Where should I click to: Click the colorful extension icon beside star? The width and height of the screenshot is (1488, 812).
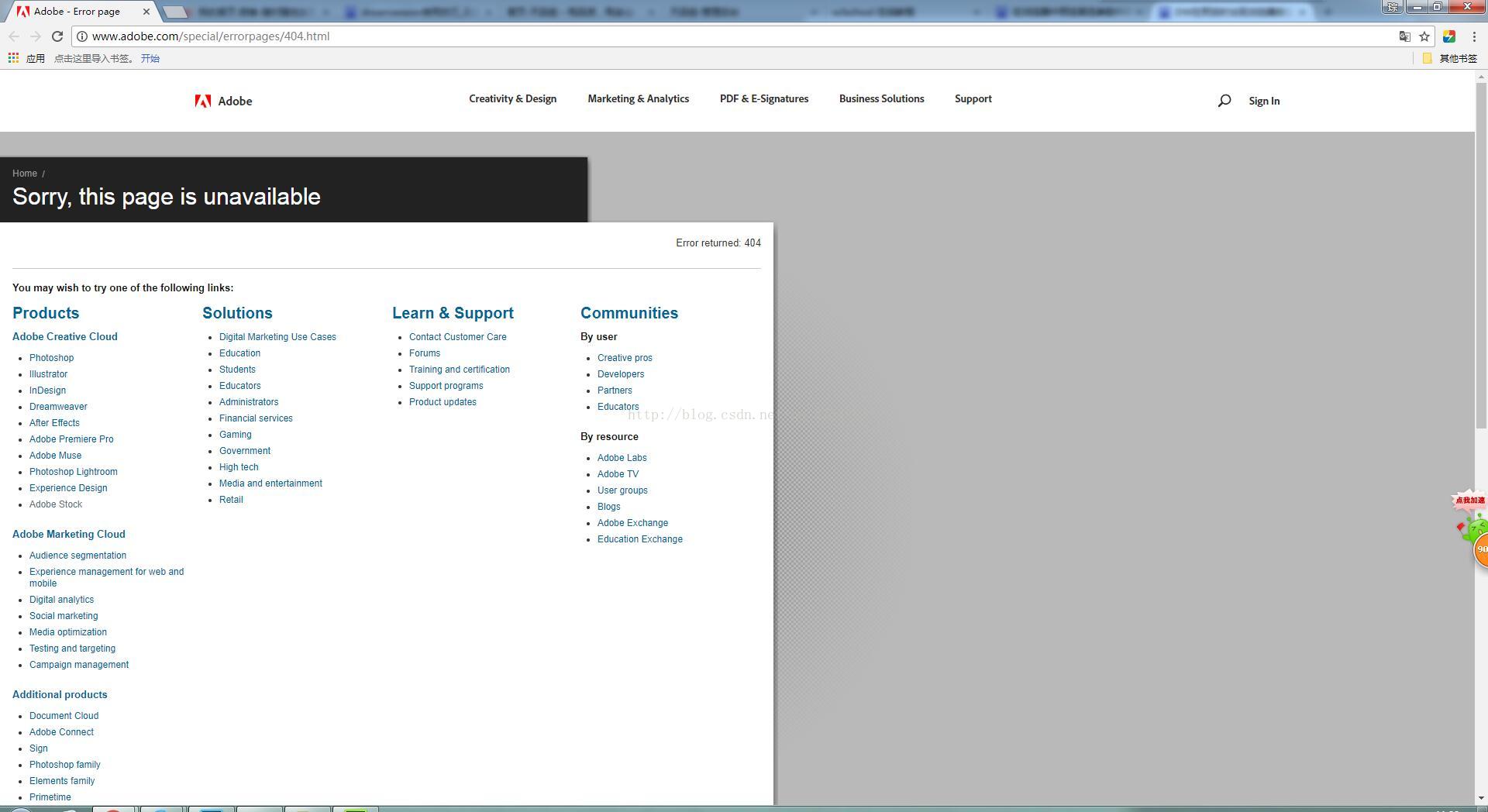pyautogui.click(x=1449, y=36)
